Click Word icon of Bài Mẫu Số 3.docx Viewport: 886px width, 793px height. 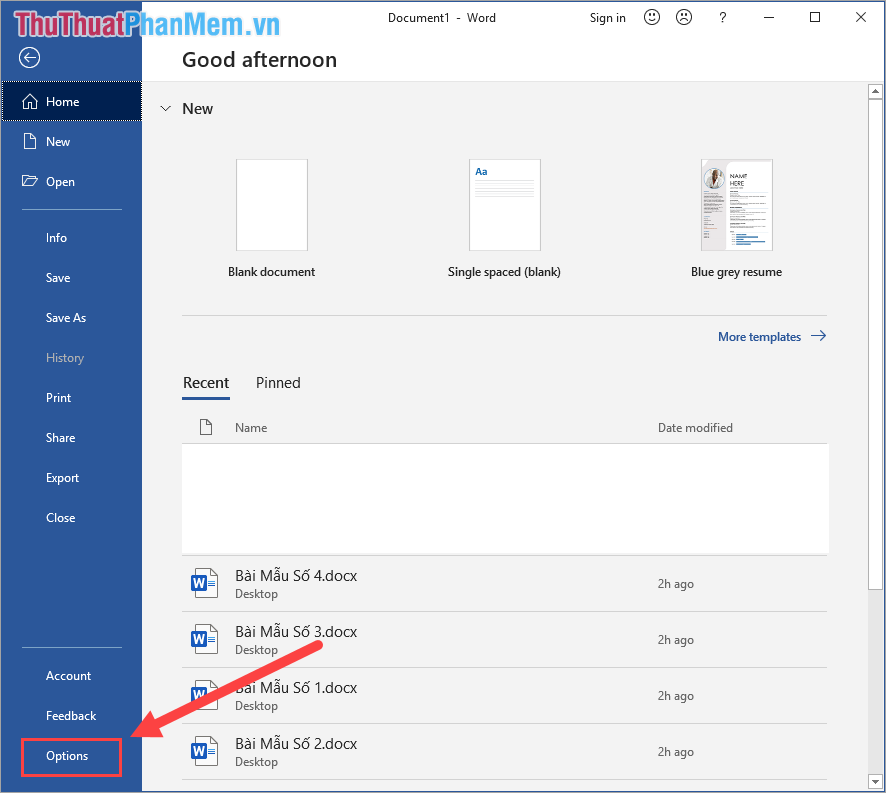204,639
